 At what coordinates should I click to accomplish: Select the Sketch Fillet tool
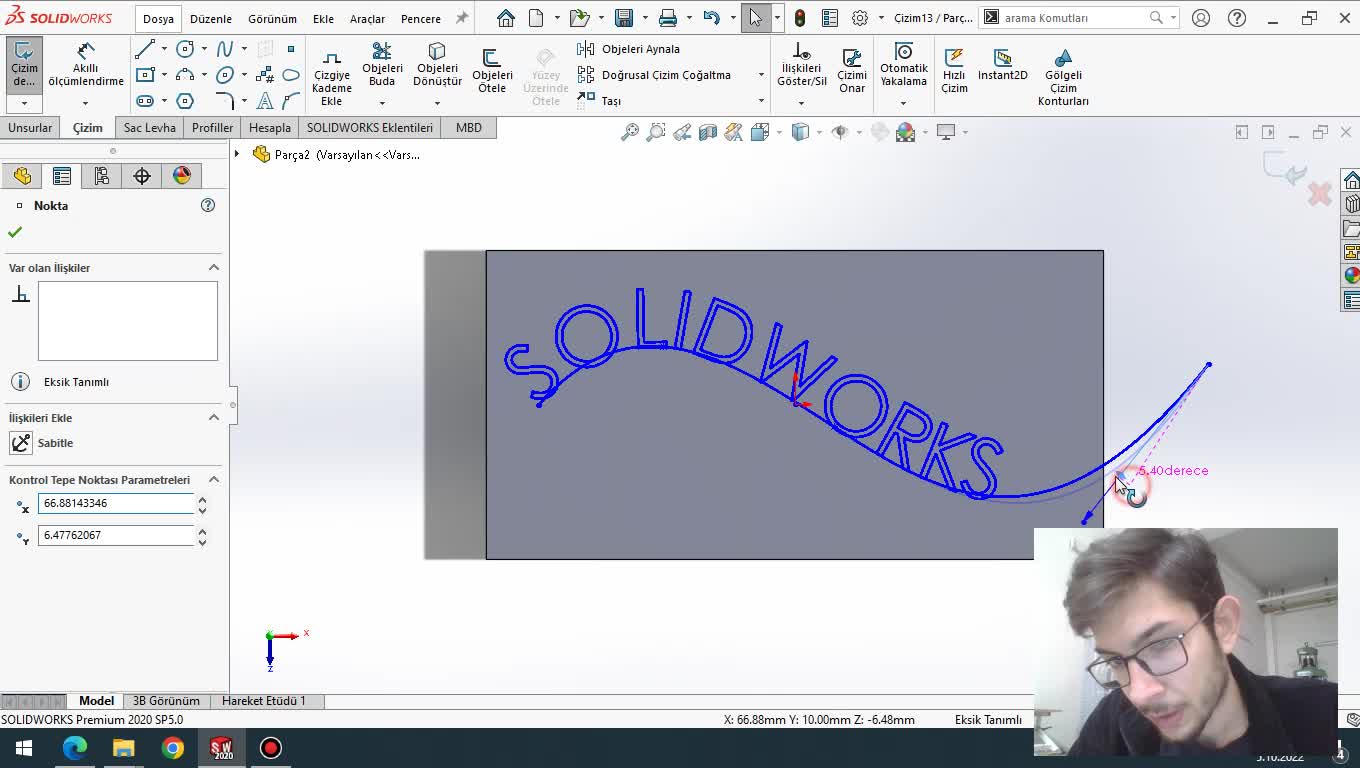[225, 101]
